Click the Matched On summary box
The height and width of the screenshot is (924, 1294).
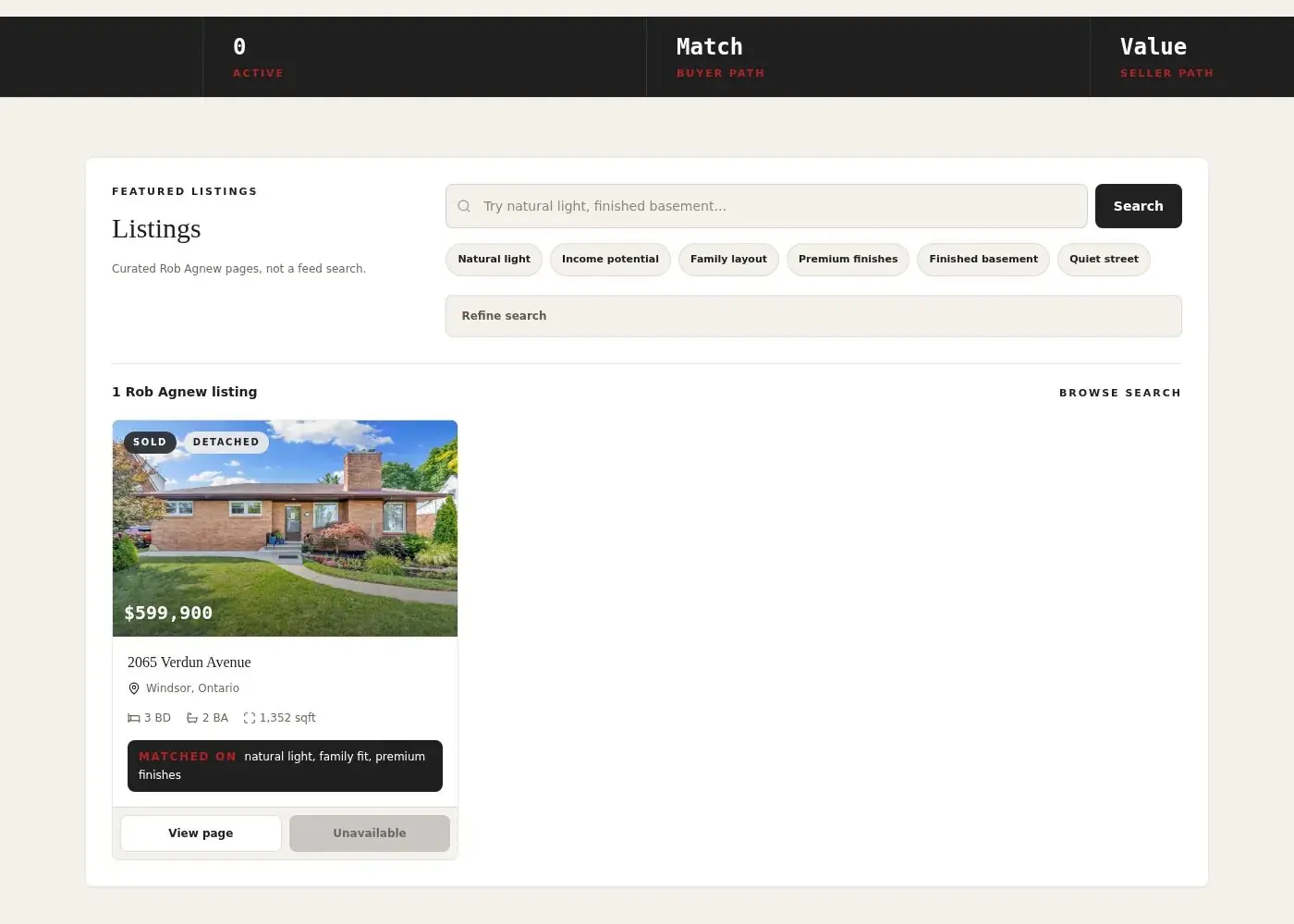tap(285, 766)
